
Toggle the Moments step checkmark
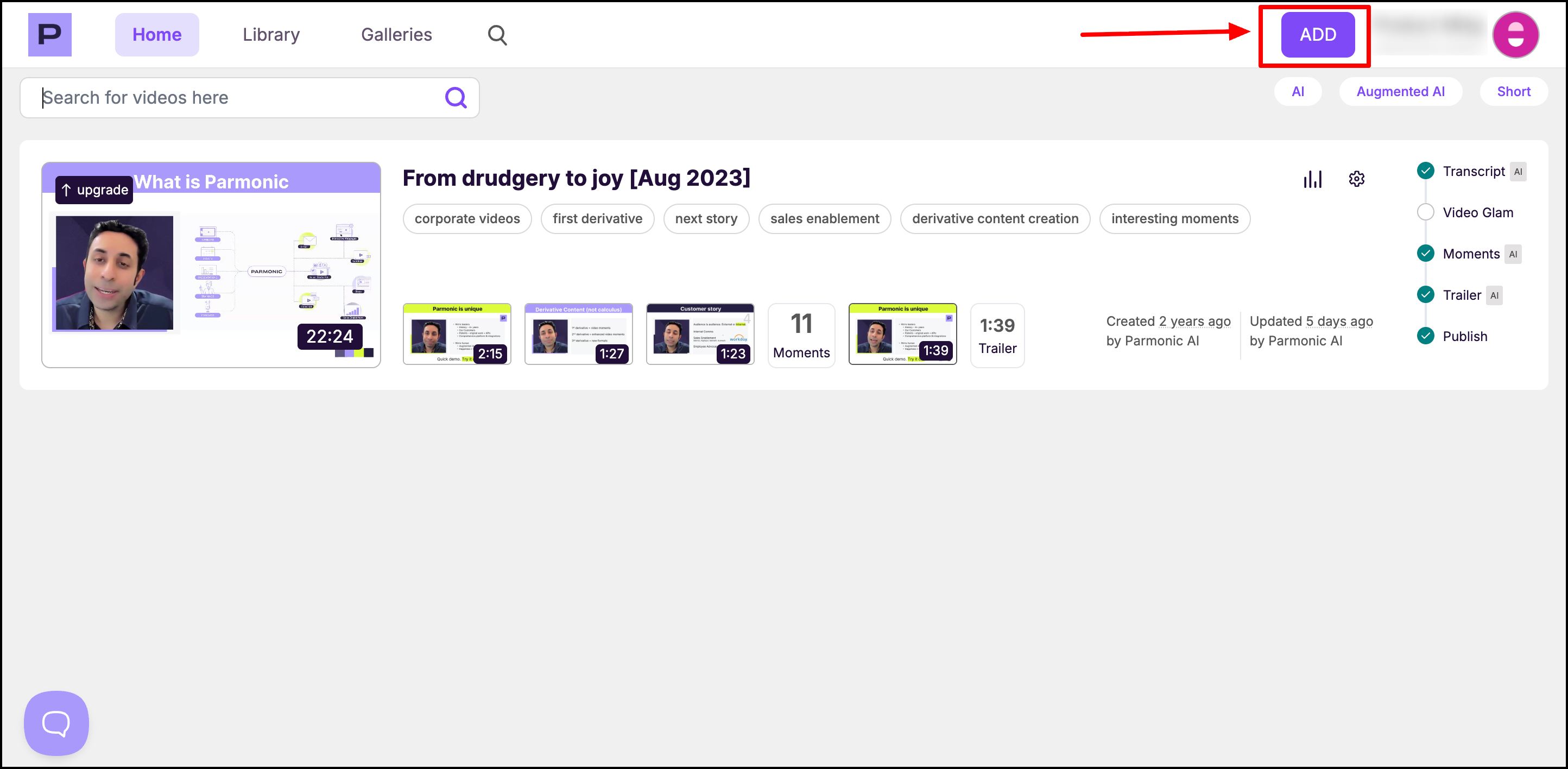pos(1426,253)
